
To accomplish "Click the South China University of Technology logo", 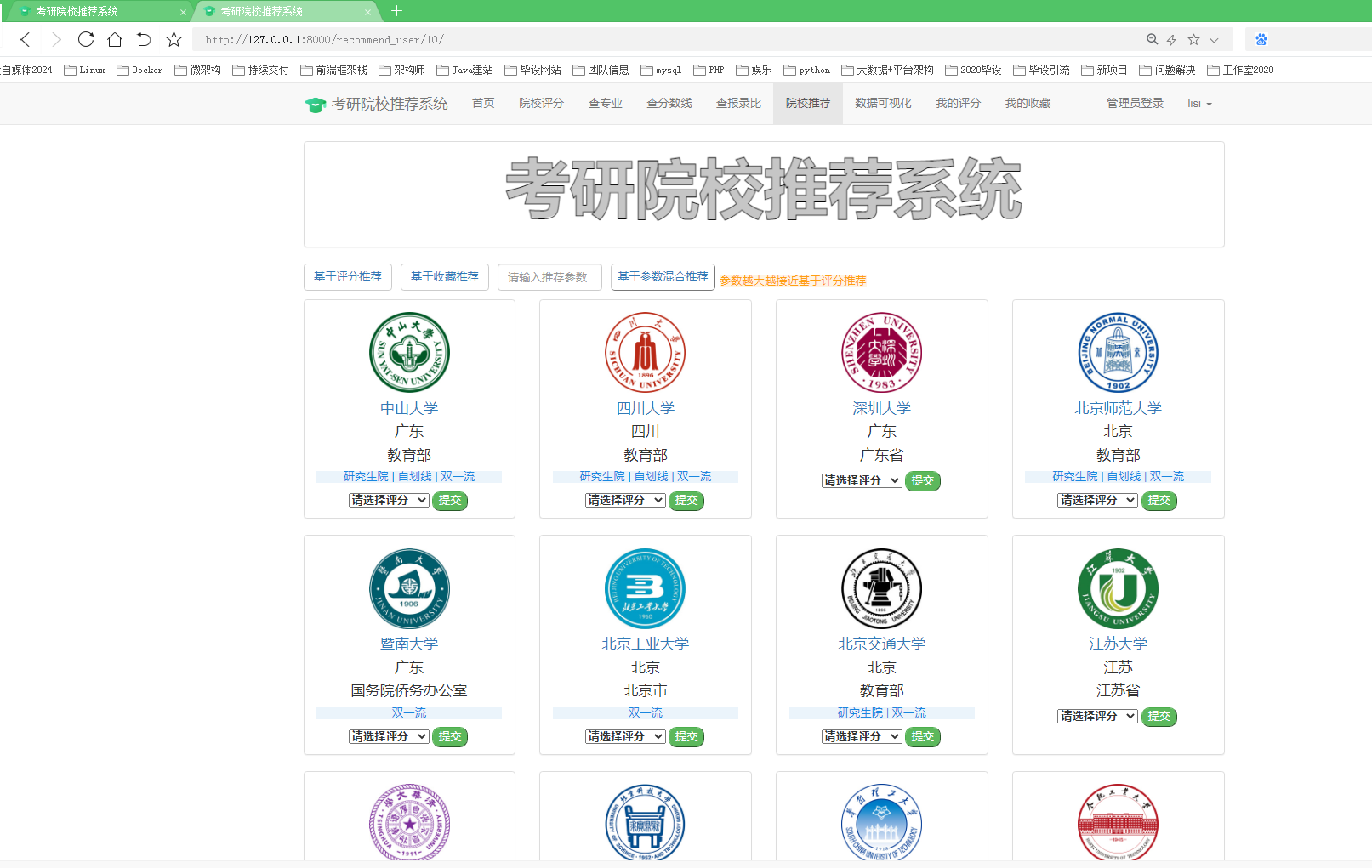I will 882,822.
